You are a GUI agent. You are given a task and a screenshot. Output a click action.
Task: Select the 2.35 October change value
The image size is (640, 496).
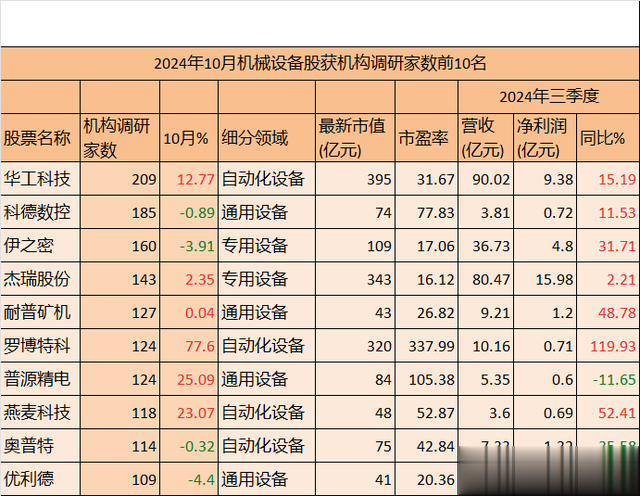pyautogui.click(x=189, y=279)
